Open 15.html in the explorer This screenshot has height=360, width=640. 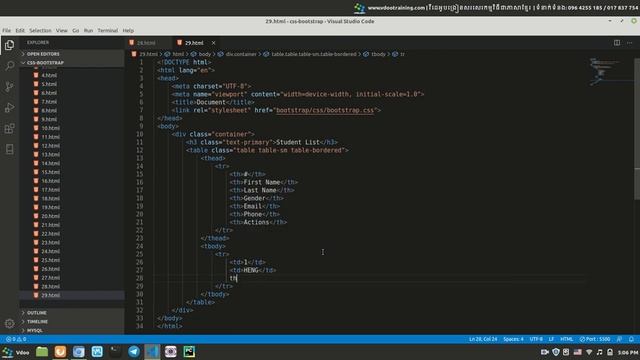click(50, 172)
